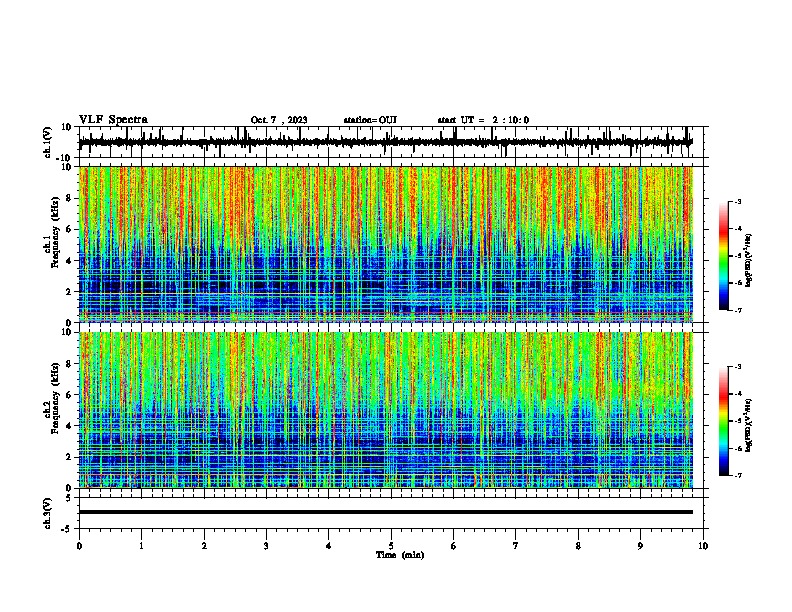The height and width of the screenshot is (612, 792).
Task: Click the ch.1 colorbar log(PSD) label
Action: tap(749, 260)
